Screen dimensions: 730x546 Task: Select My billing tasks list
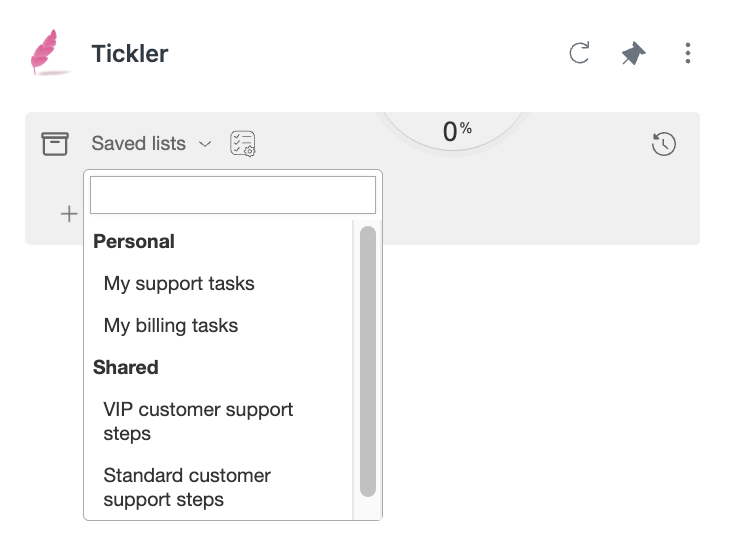point(171,325)
